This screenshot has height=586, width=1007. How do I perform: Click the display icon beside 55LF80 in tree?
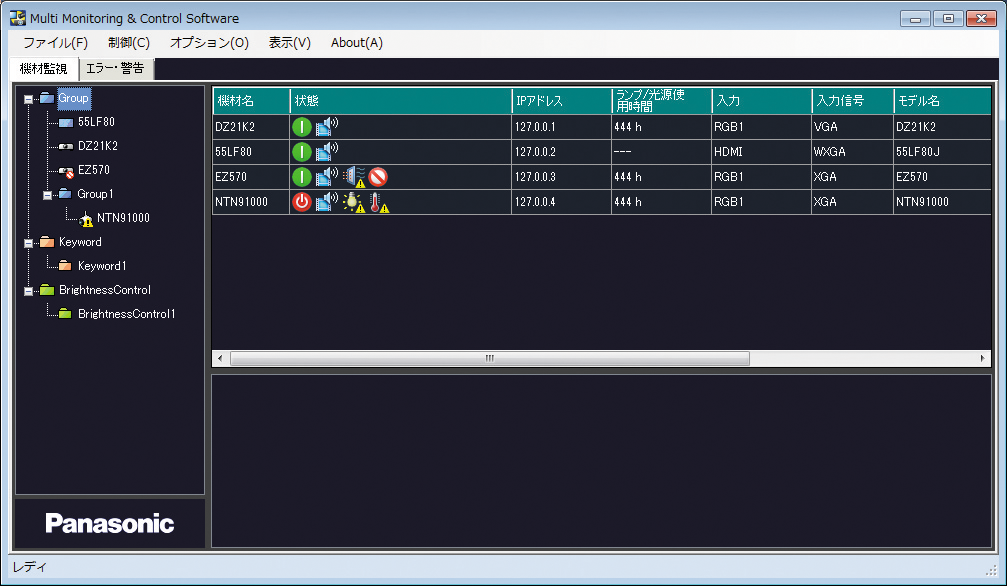click(x=66, y=122)
